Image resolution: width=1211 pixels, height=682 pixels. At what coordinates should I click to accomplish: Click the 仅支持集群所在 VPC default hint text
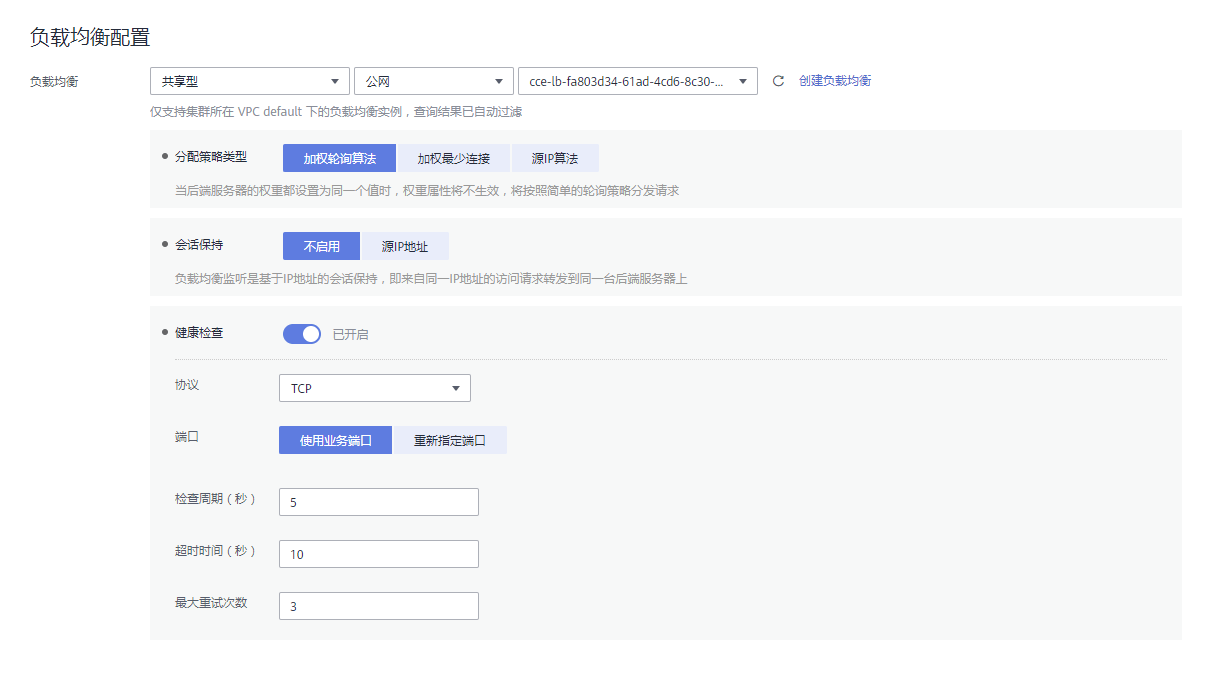336,112
